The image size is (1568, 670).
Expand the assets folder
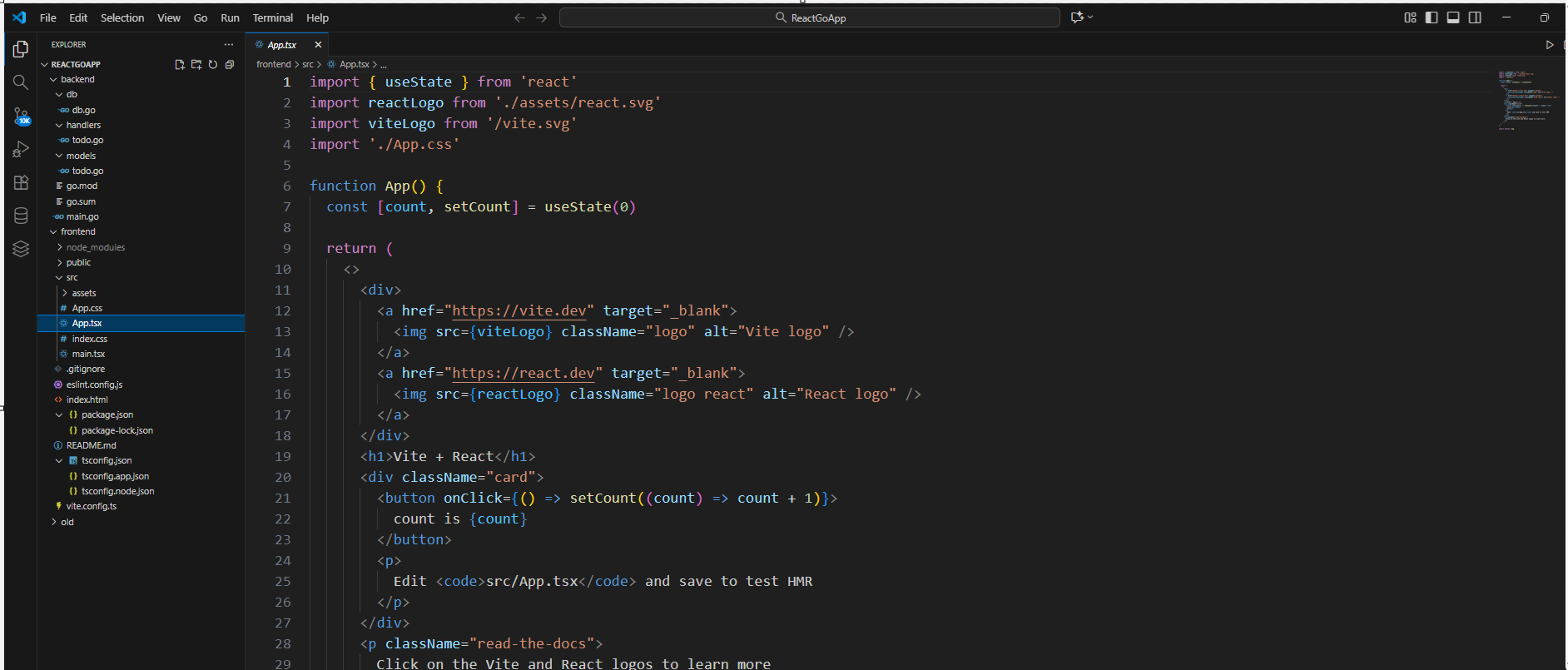tap(65, 293)
